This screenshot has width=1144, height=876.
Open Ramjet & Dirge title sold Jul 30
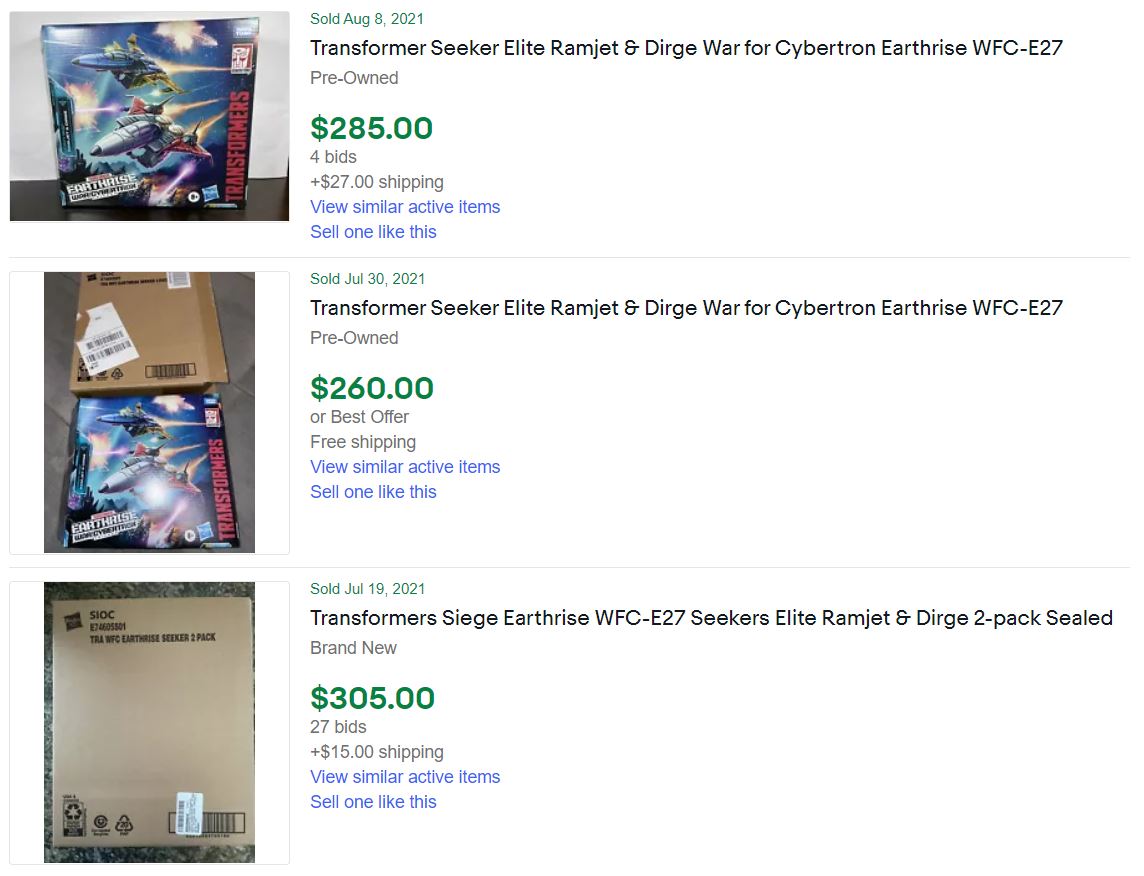pos(686,308)
